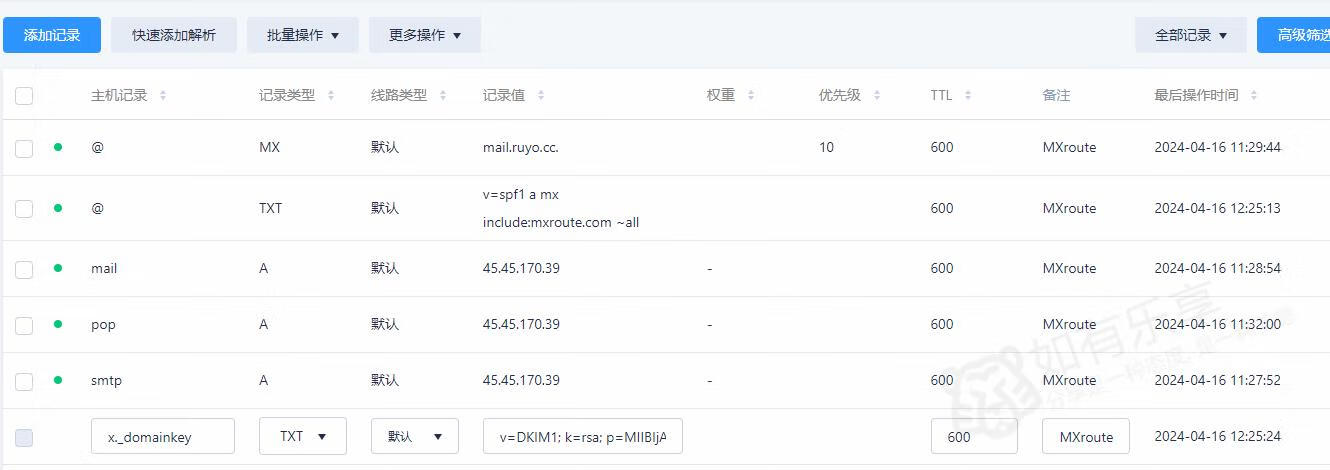1330x470 pixels.
Task: Sort by 最后操作时间 column sort icon
Action: (x=1254, y=96)
